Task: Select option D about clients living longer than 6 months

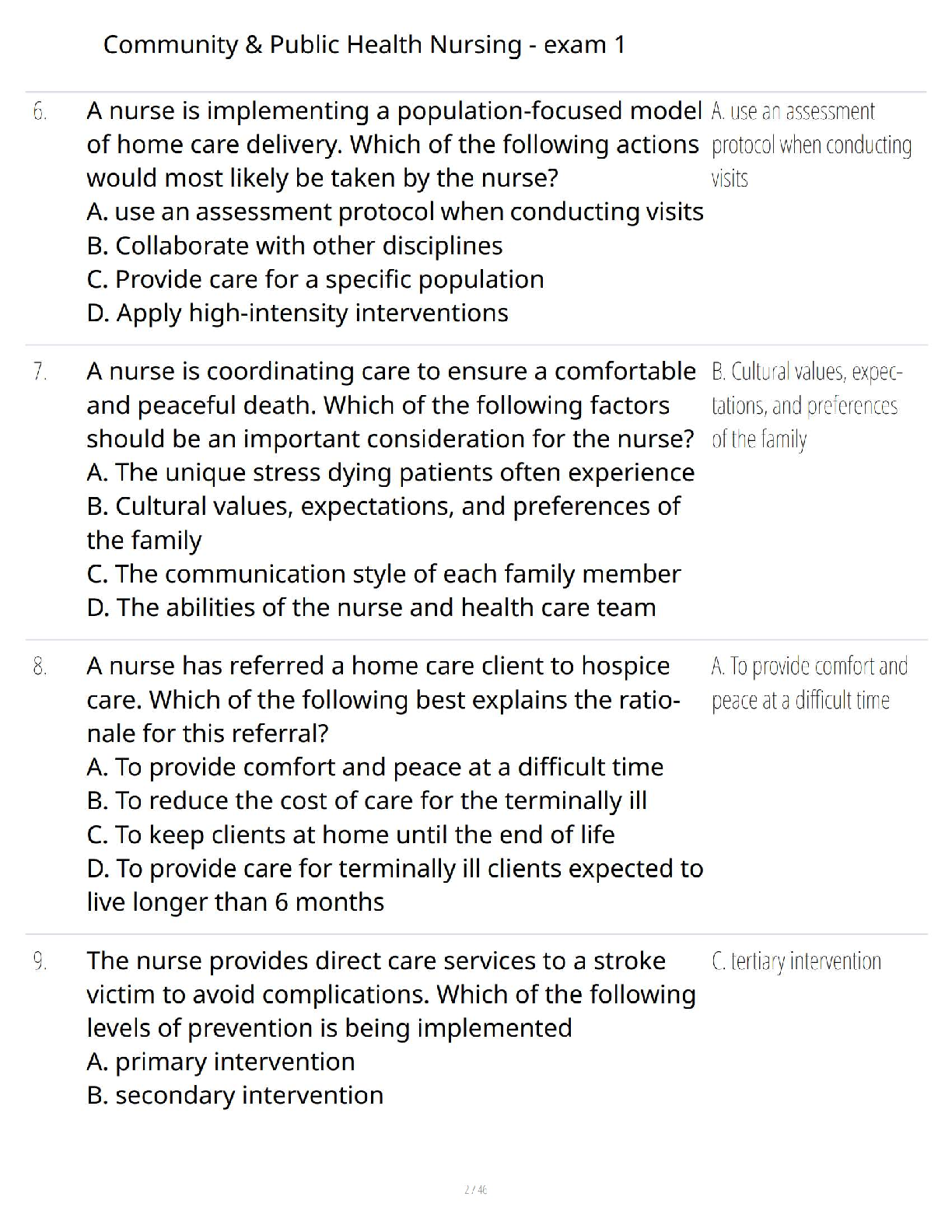Action: pyautogui.click(x=394, y=869)
